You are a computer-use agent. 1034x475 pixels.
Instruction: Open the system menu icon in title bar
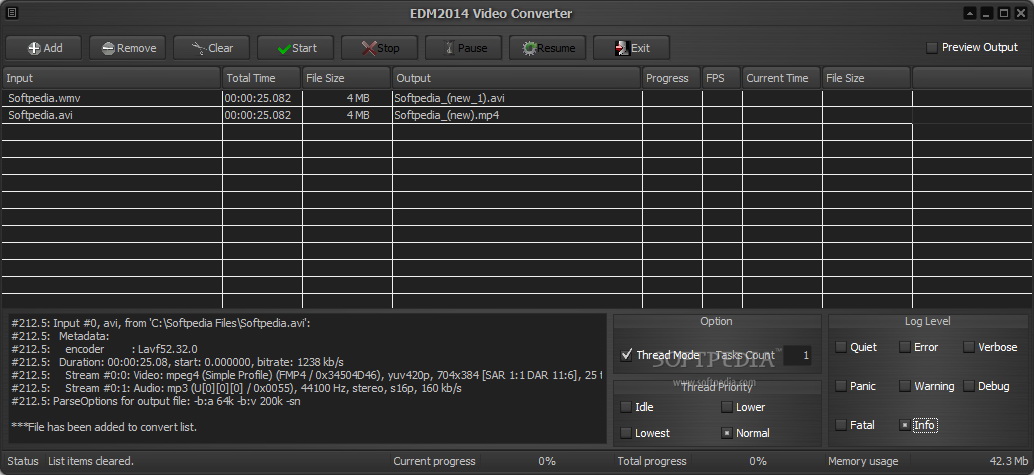point(12,13)
